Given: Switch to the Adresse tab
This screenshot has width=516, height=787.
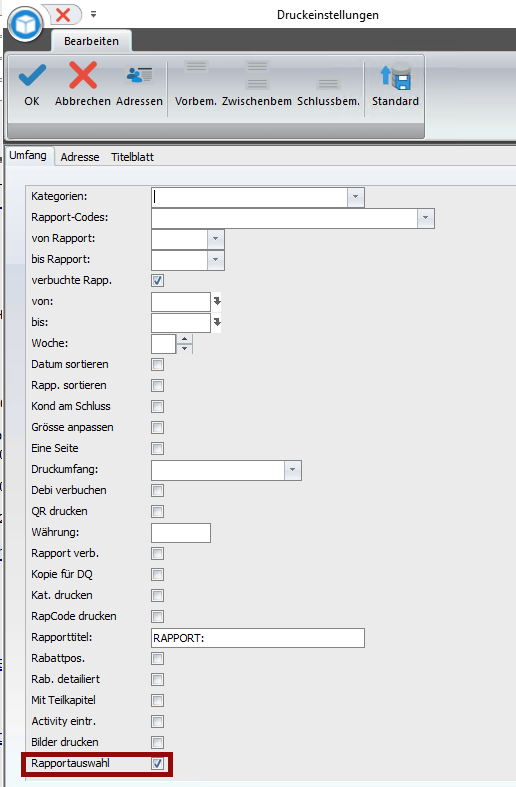Looking at the screenshot, I should click(x=80, y=157).
